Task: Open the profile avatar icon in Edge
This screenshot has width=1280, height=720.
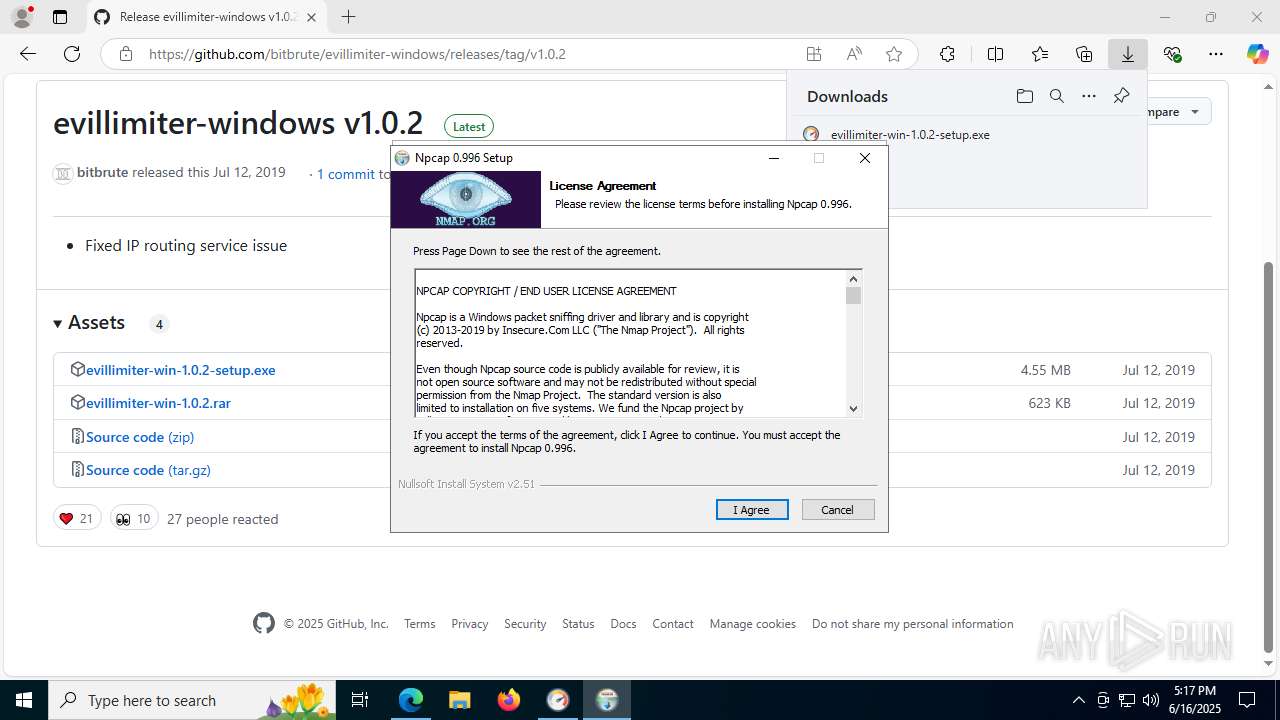Action: pyautogui.click(x=22, y=17)
